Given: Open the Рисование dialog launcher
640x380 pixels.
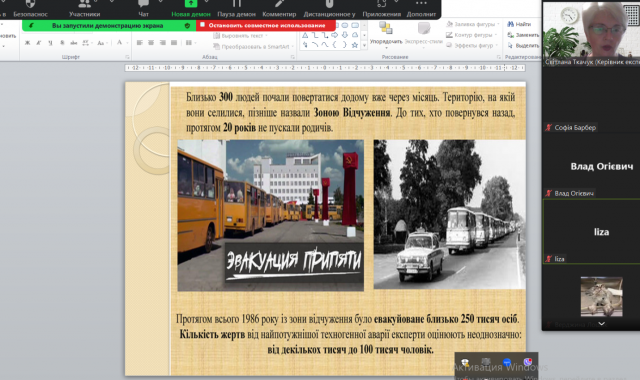Looking at the screenshot, I should [498, 57].
